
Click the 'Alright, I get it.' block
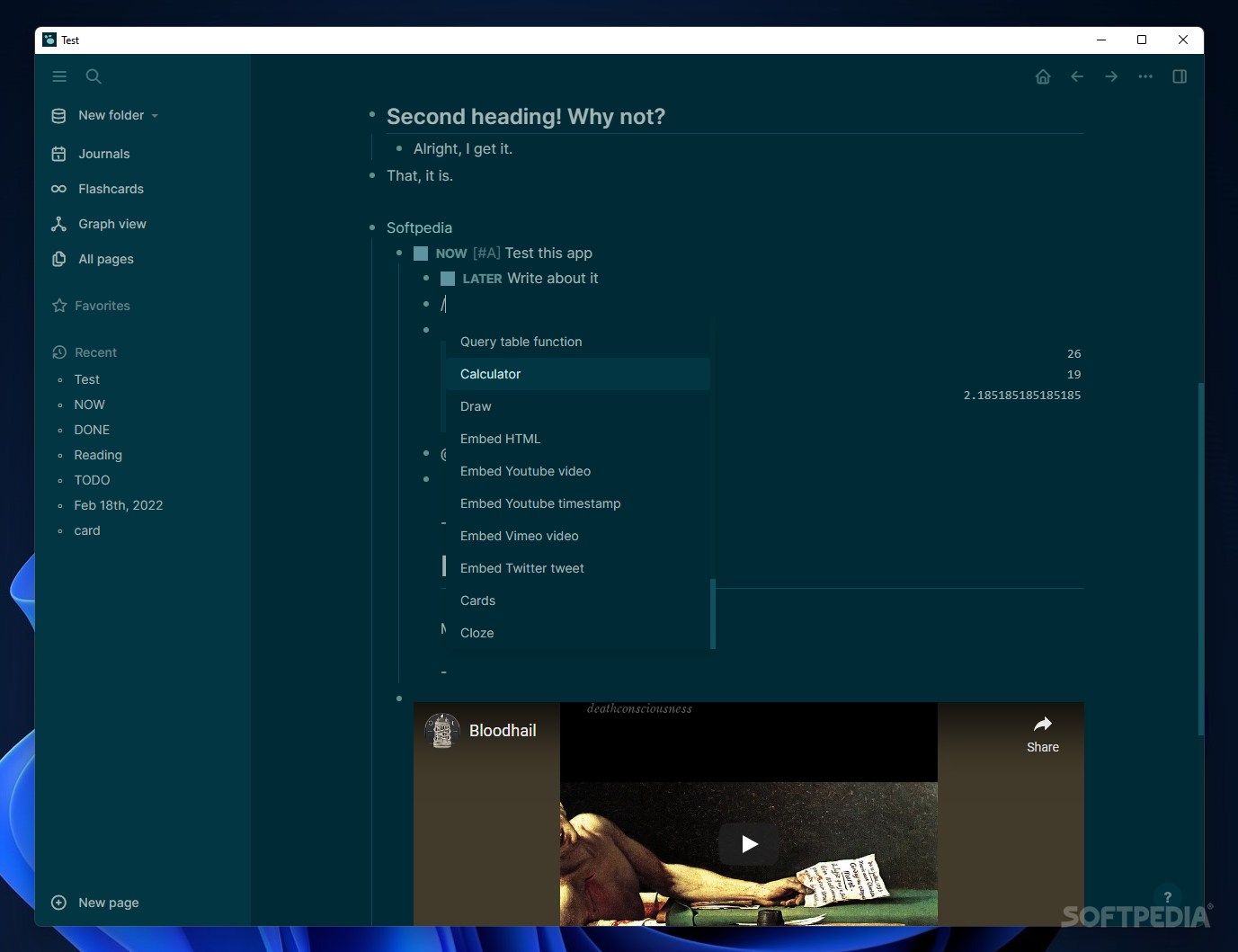coord(463,149)
